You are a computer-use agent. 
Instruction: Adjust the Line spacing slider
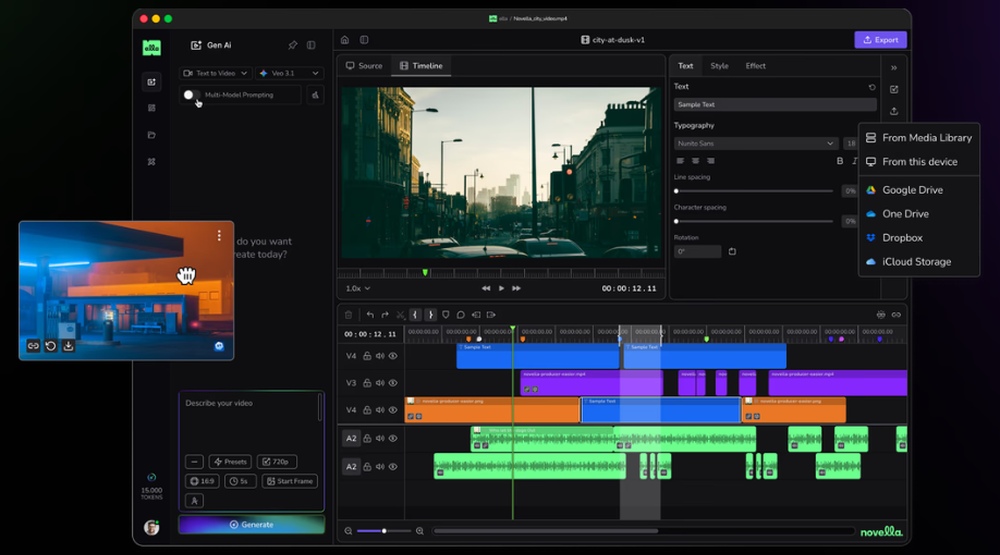pos(754,191)
